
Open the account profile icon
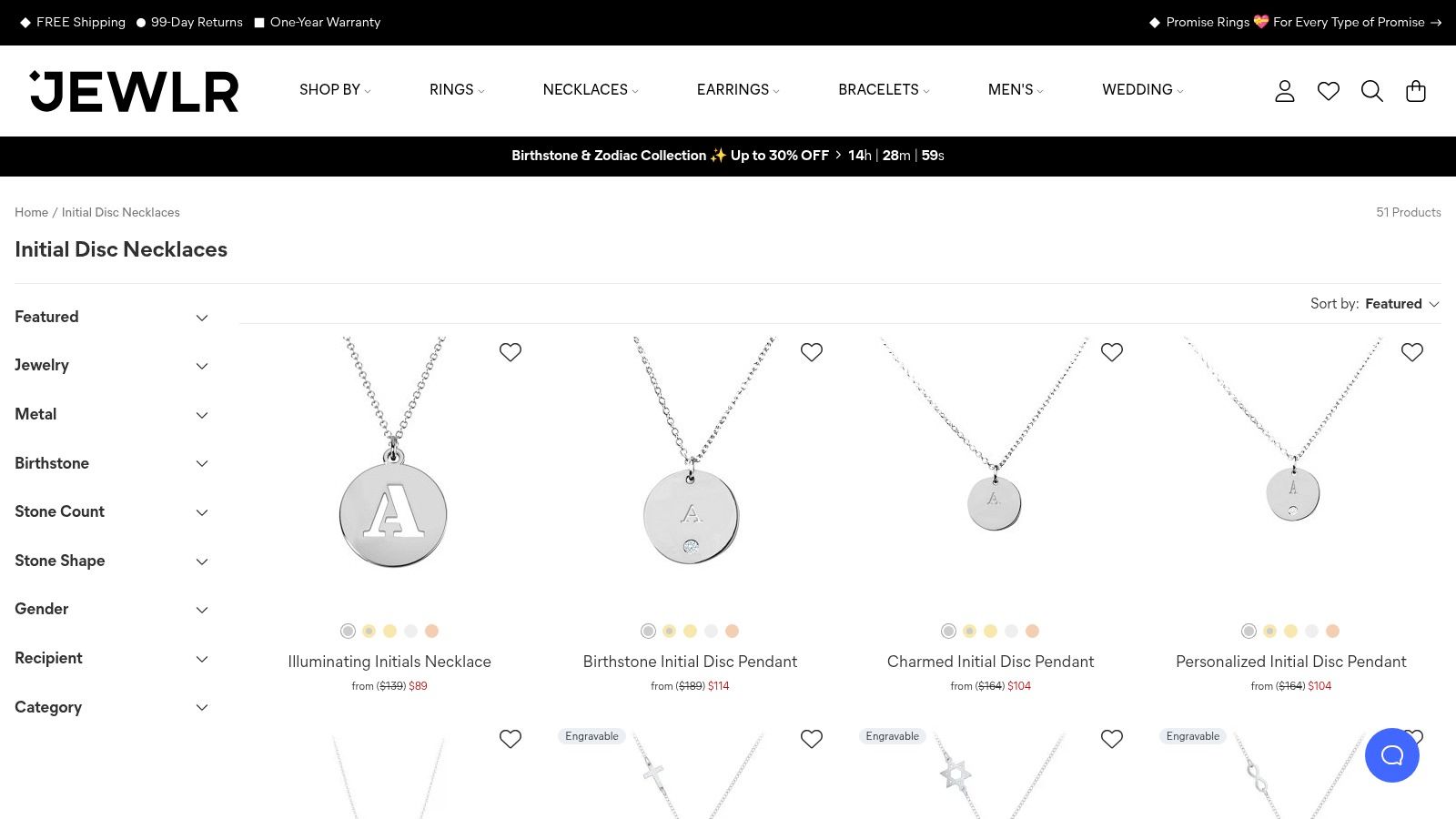pos(1284,91)
